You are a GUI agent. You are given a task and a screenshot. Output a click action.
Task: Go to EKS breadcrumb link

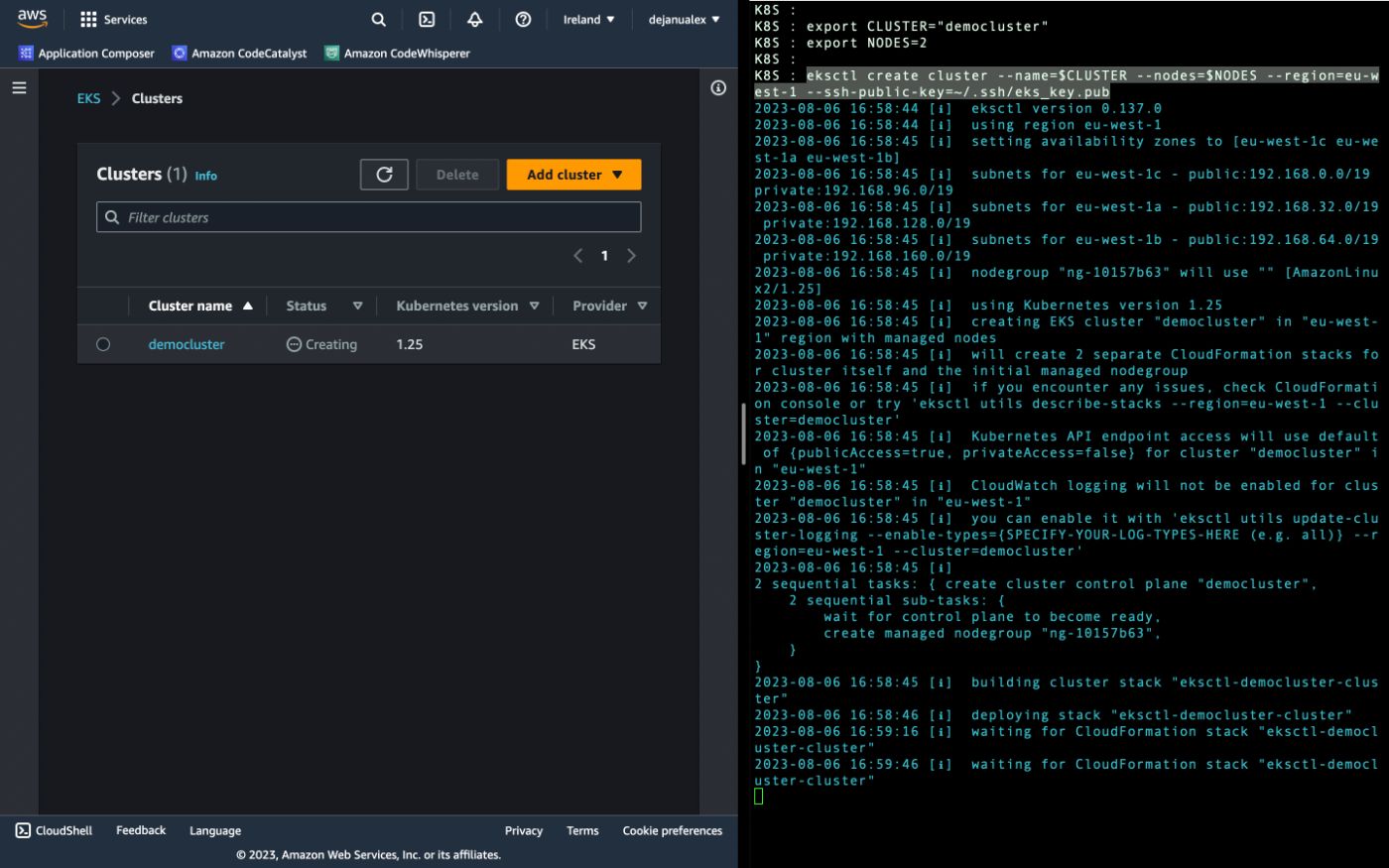point(88,98)
